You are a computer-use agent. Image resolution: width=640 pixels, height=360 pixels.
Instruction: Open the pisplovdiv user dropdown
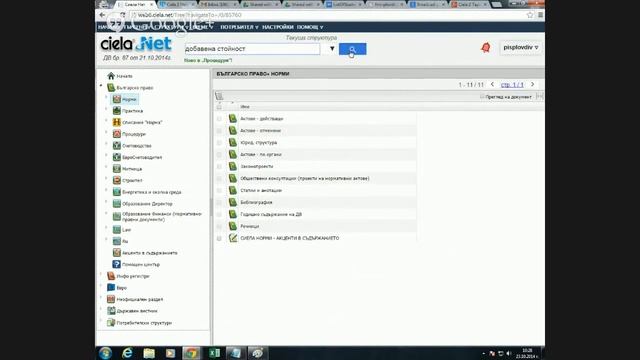[520, 48]
